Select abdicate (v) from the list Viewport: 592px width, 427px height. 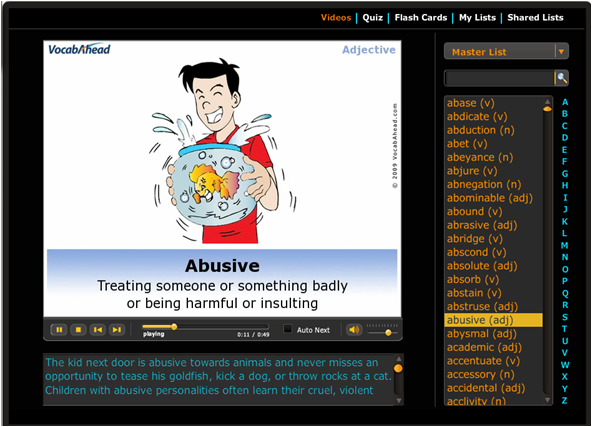pos(477,117)
